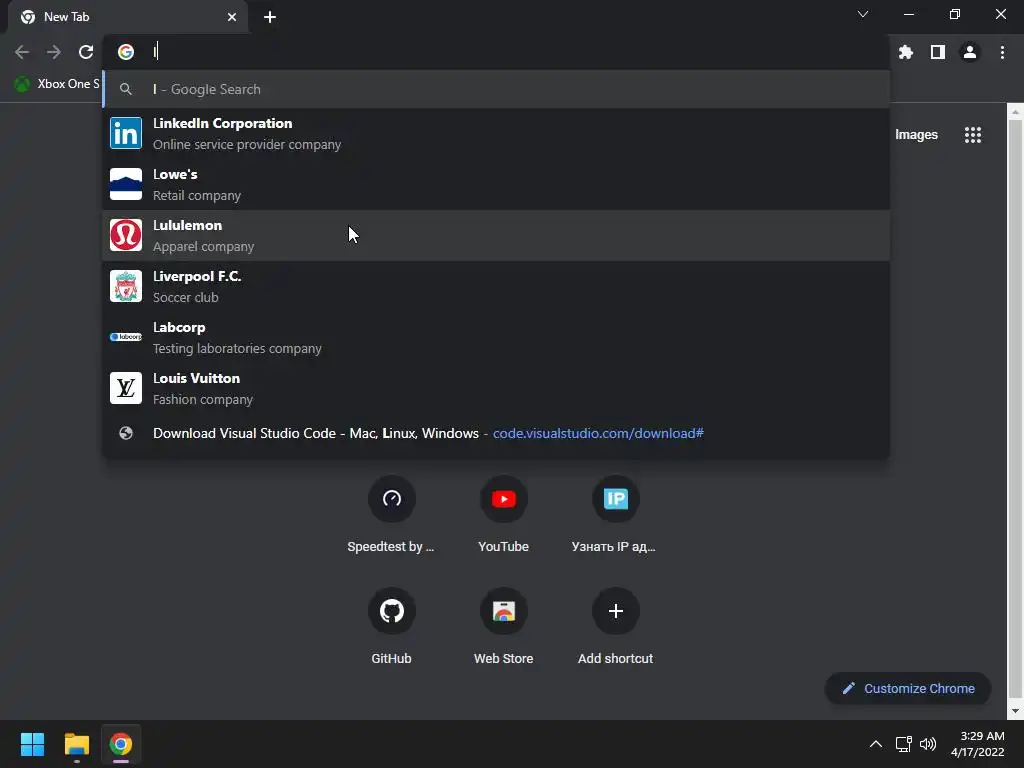Open the Speedtest shortcut icon

tap(392, 499)
